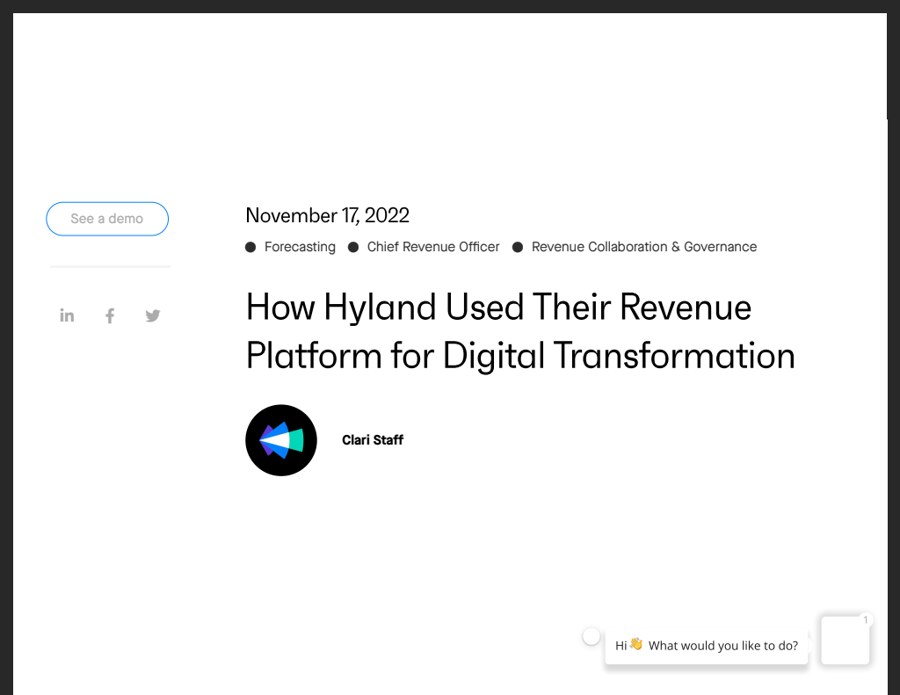Share article on LinkedIn
The height and width of the screenshot is (695, 900).
click(67, 316)
